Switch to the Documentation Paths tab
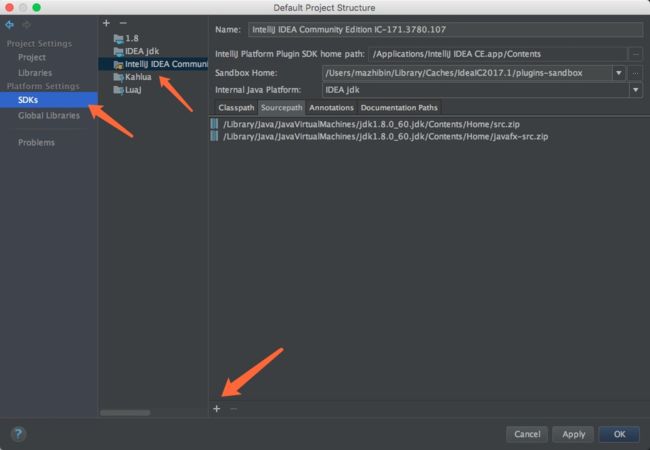Viewport: 650px width, 450px height. (x=399, y=108)
